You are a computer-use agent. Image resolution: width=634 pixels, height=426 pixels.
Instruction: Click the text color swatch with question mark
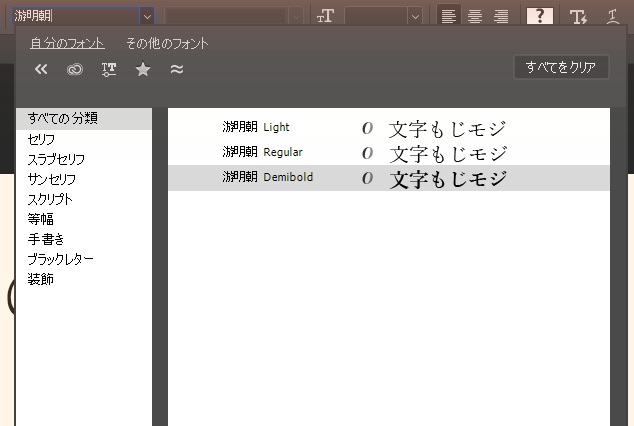coord(540,16)
